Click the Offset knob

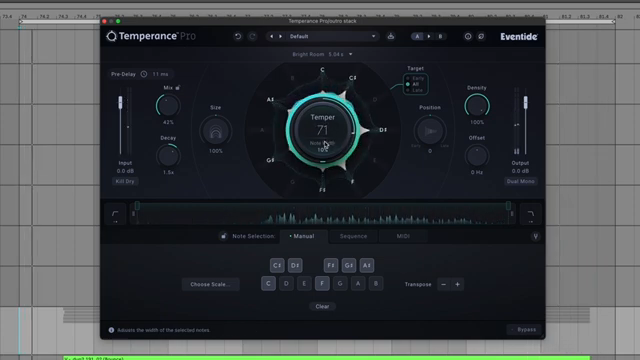tap(477, 156)
